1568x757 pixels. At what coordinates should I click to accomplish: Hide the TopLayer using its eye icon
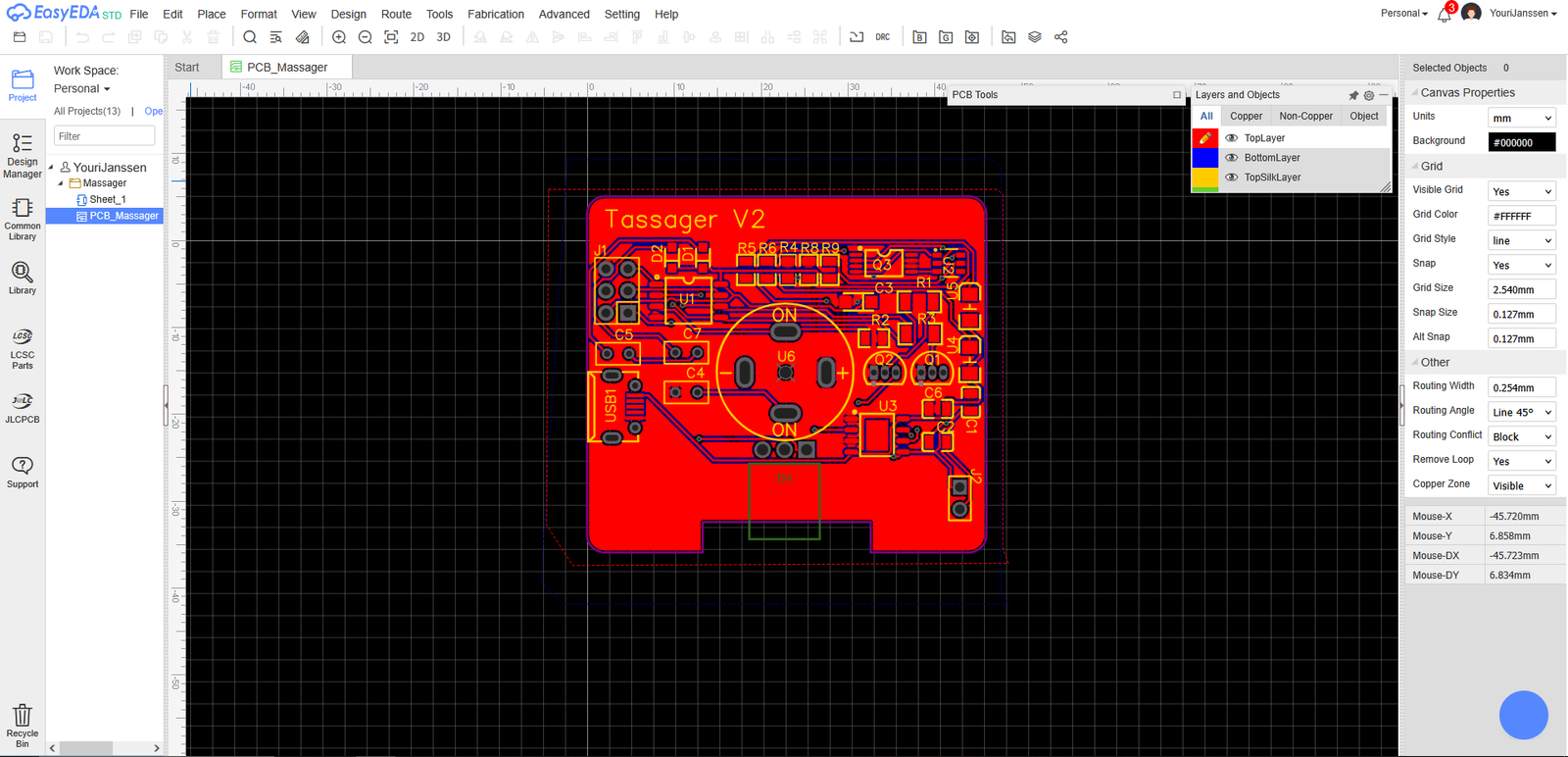tap(1232, 138)
